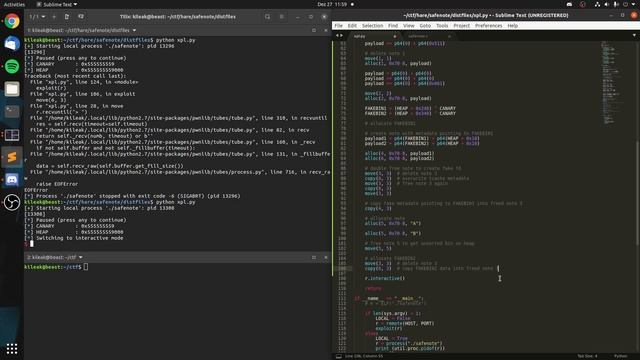Launch Spotify from the dock
The image size is (640, 360).
click(x=12, y=66)
